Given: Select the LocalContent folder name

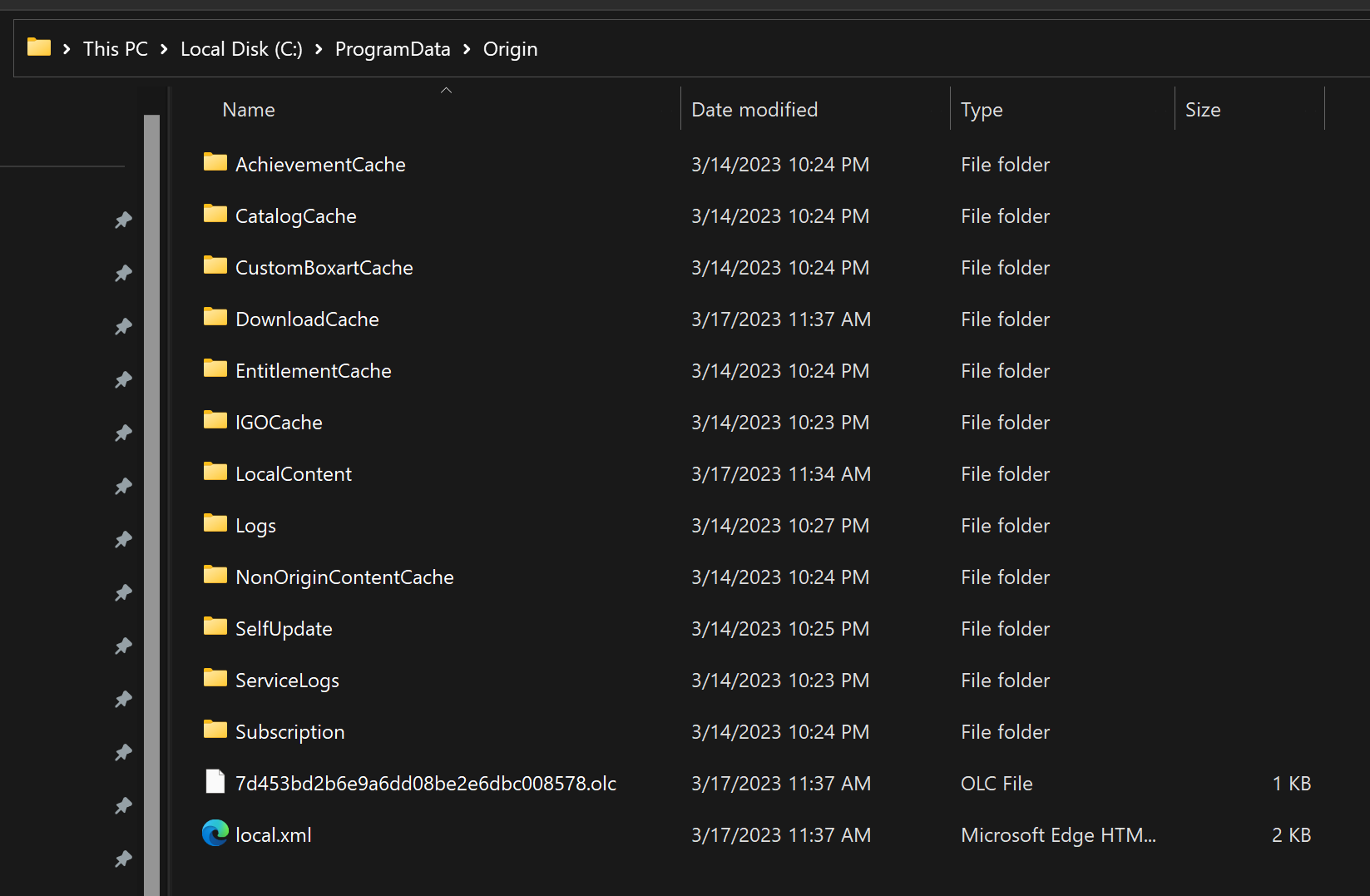Looking at the screenshot, I should tap(294, 474).
